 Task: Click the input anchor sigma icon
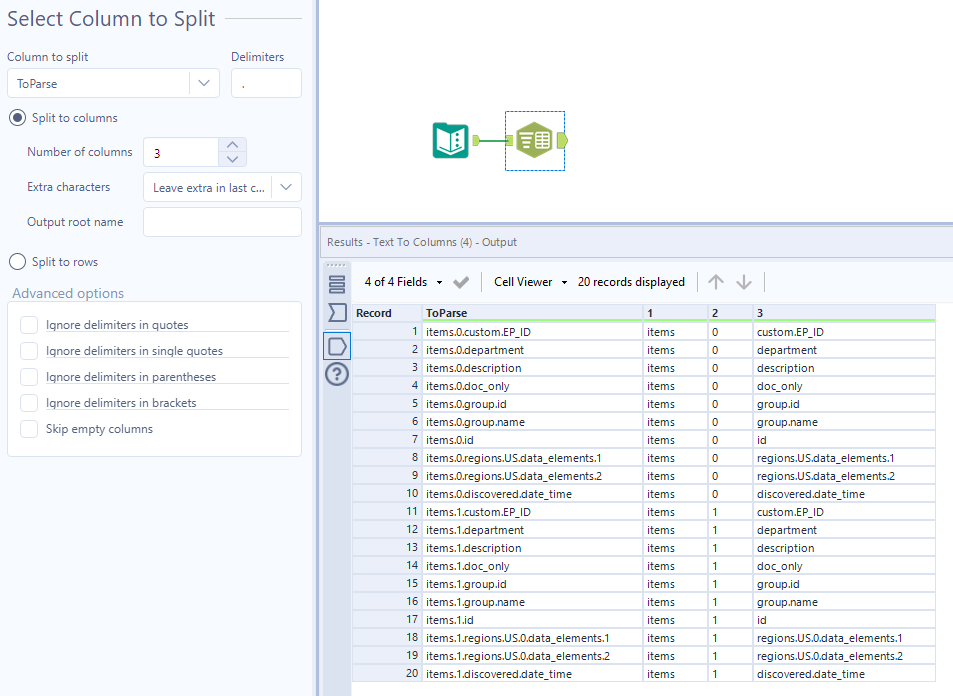click(337, 314)
